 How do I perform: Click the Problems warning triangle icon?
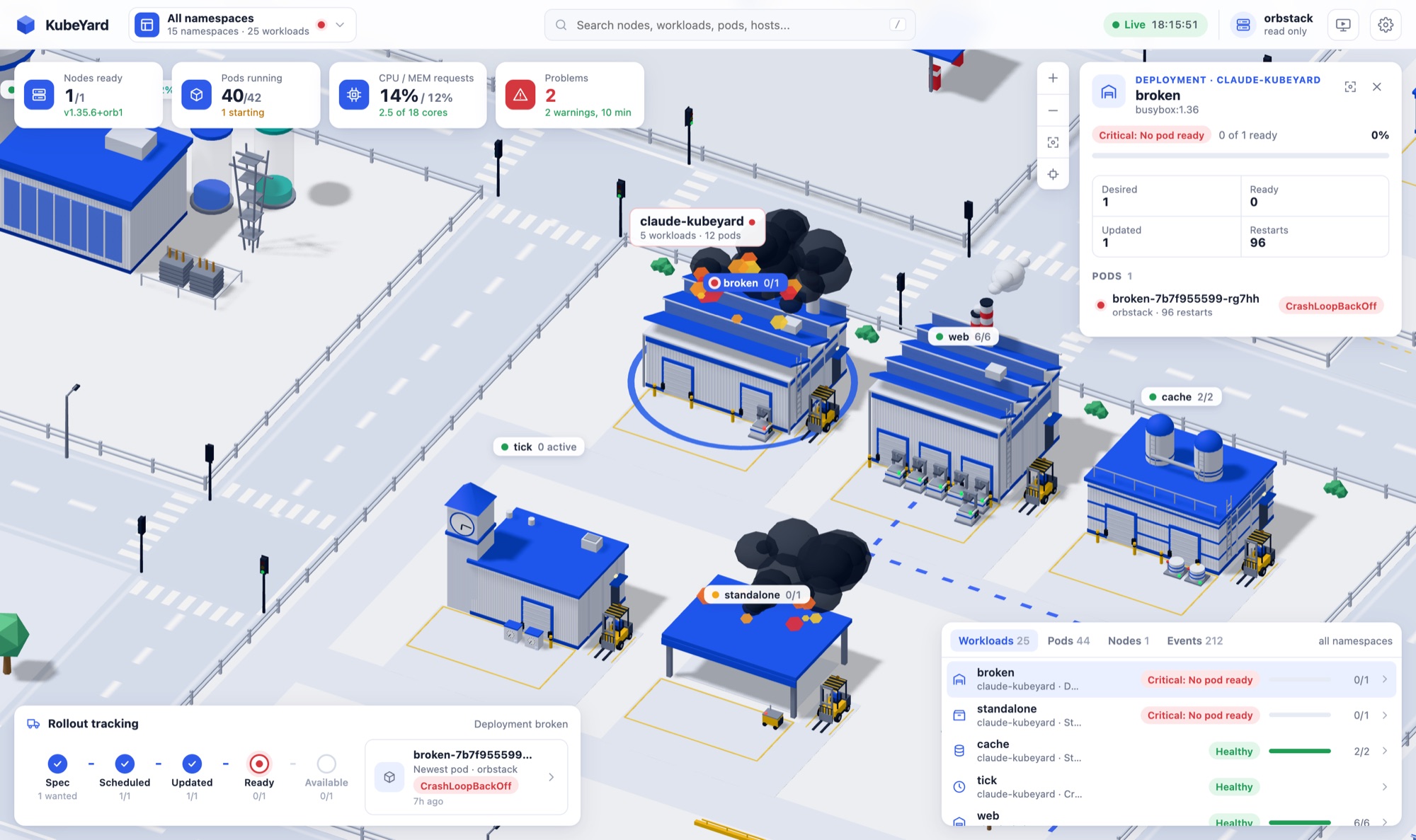click(520, 95)
